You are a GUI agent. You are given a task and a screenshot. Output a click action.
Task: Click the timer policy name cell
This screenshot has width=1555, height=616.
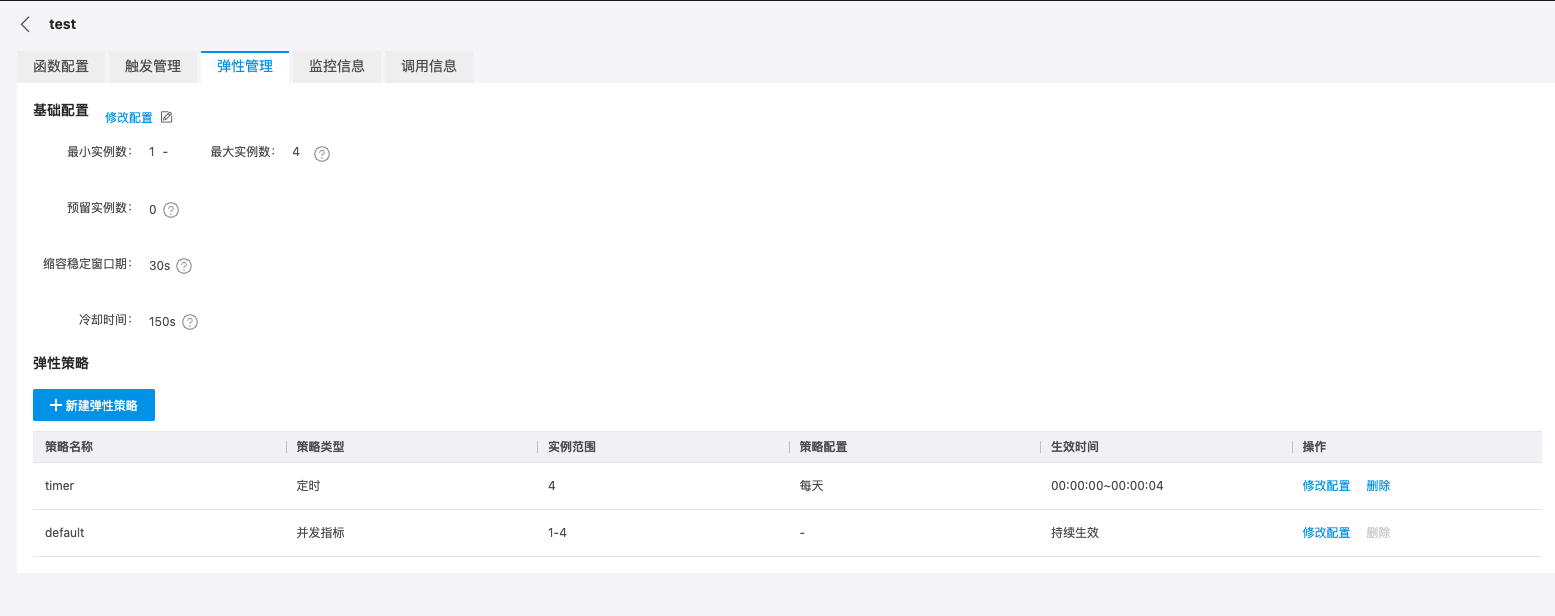coord(60,486)
